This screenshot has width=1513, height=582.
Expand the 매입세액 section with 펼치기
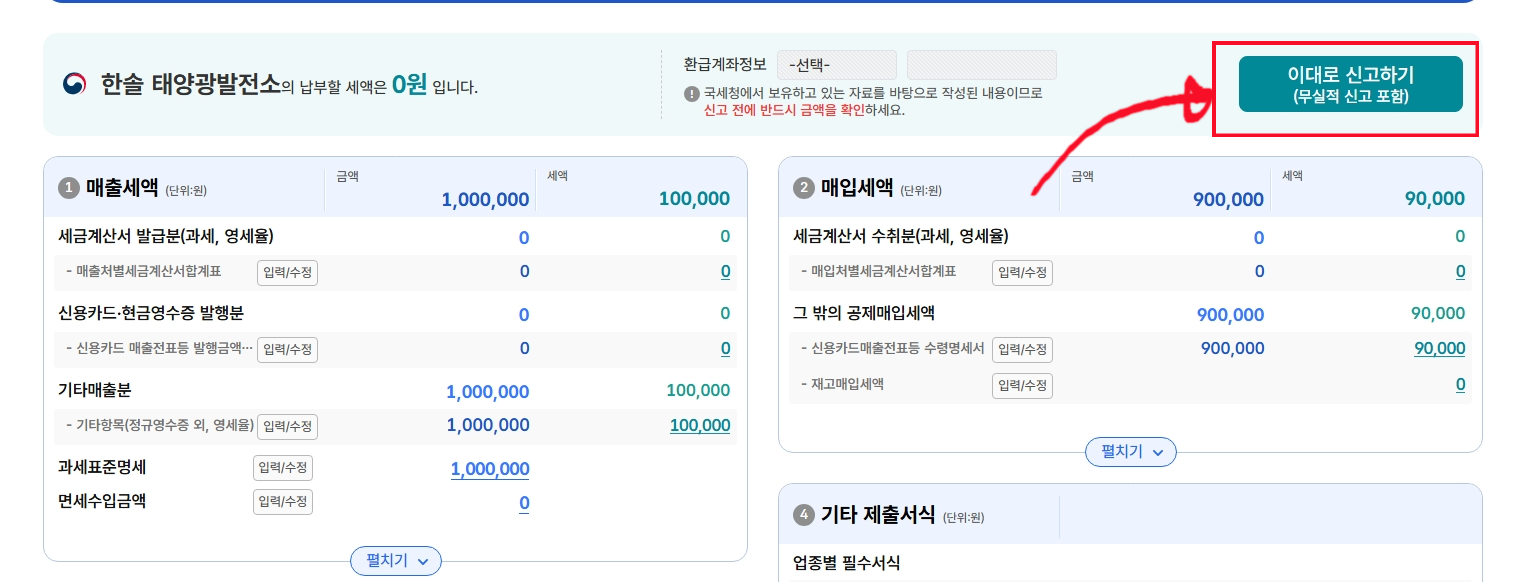click(x=1130, y=452)
